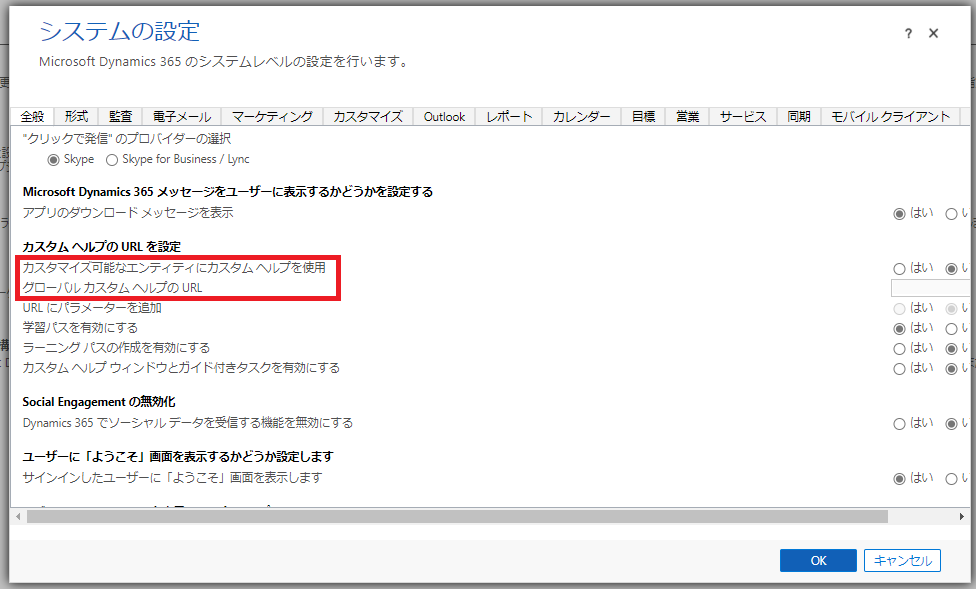
Task: Close the システムの設定 dialog with the X icon
Action: [x=933, y=34]
